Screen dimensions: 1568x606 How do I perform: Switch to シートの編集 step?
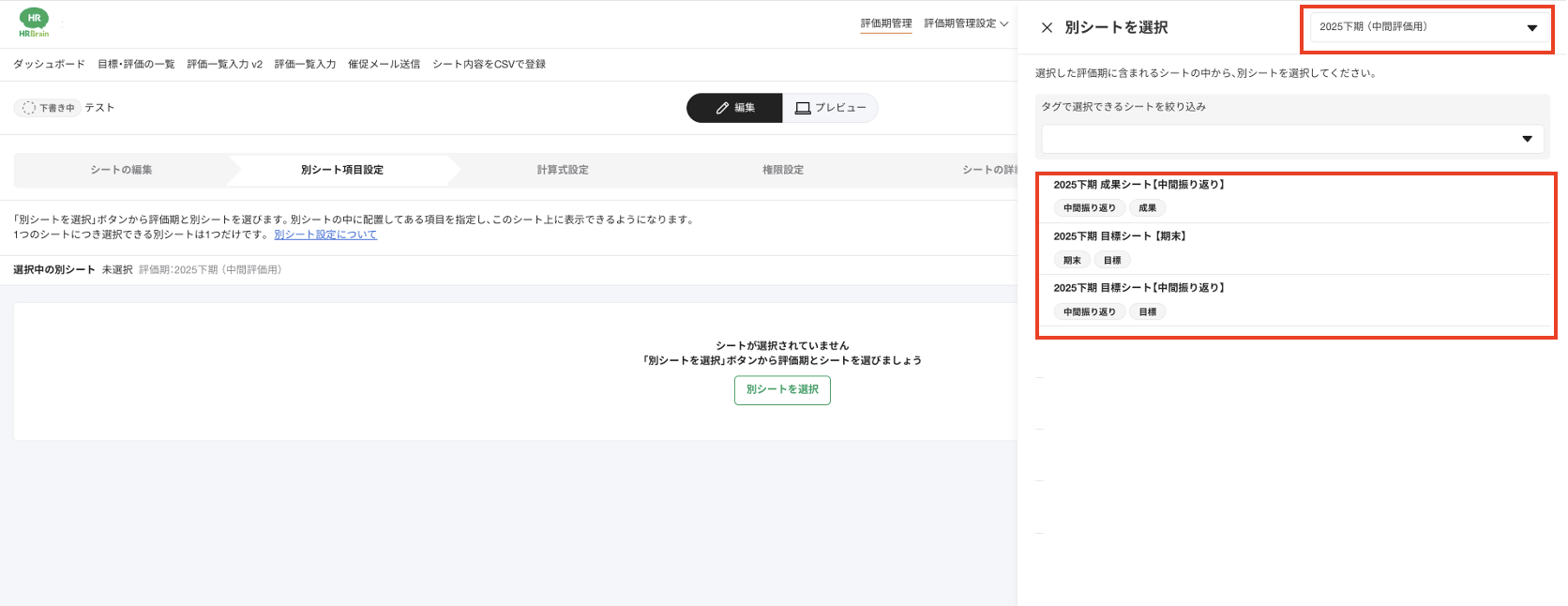121,170
